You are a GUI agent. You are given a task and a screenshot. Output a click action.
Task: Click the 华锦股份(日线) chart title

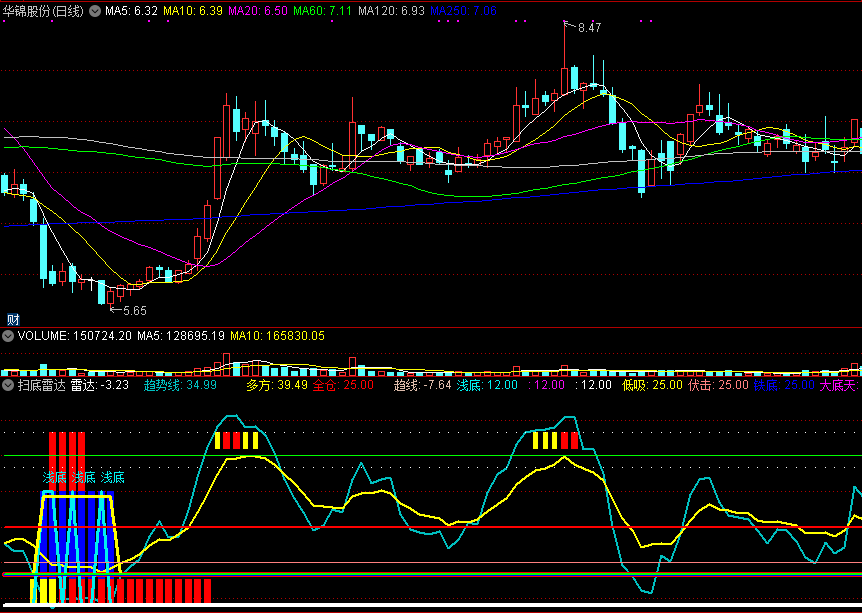(43, 11)
